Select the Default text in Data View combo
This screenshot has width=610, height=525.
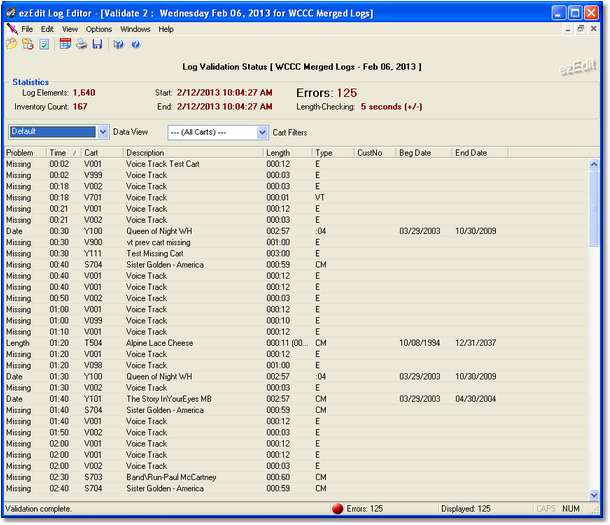(53, 131)
